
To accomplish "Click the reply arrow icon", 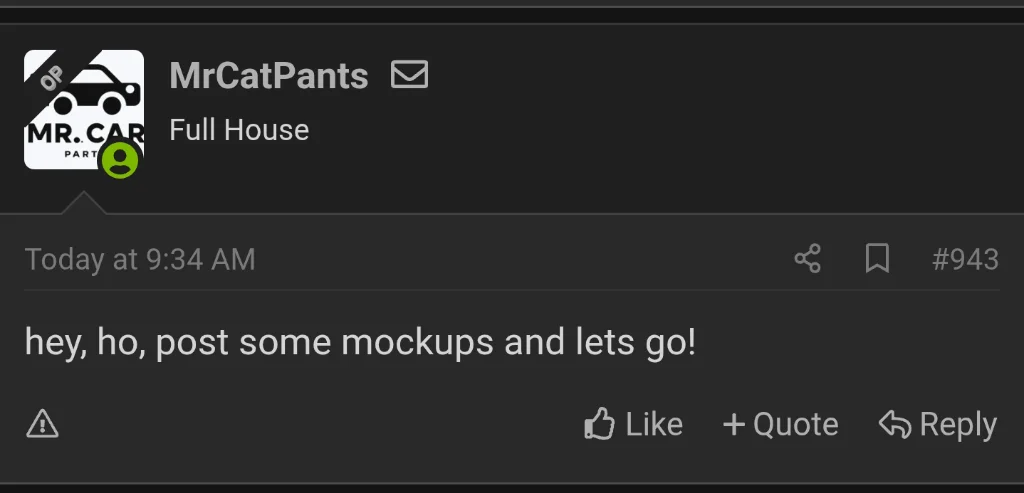I will tap(894, 424).
